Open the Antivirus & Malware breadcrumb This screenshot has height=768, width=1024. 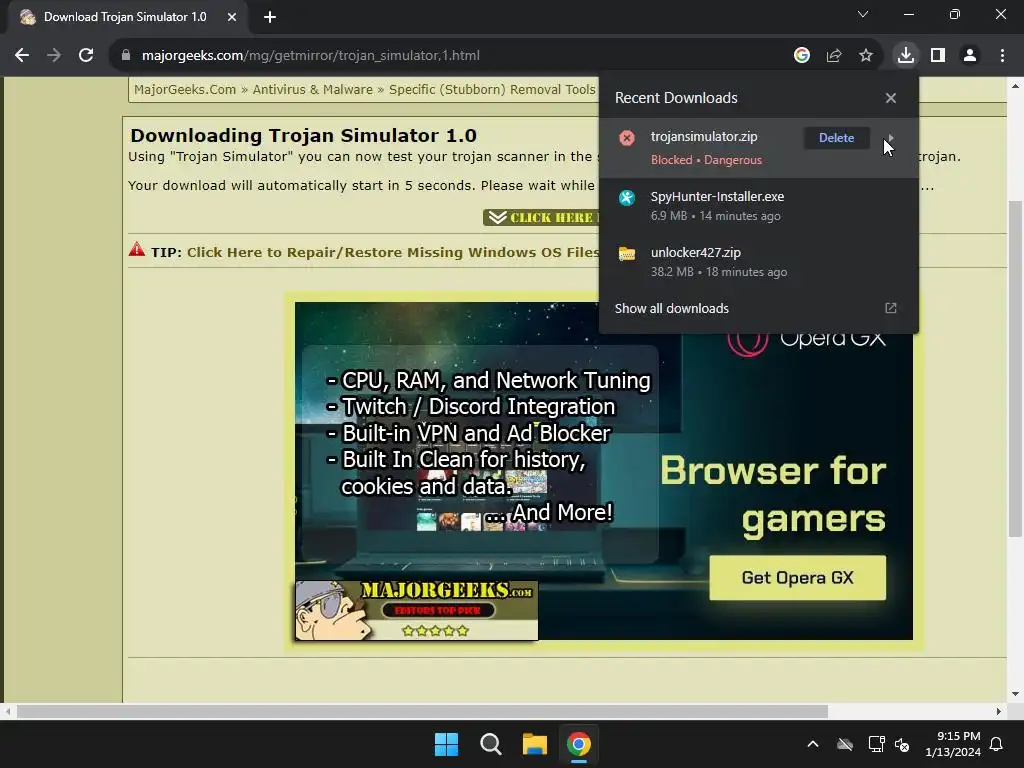click(x=313, y=89)
